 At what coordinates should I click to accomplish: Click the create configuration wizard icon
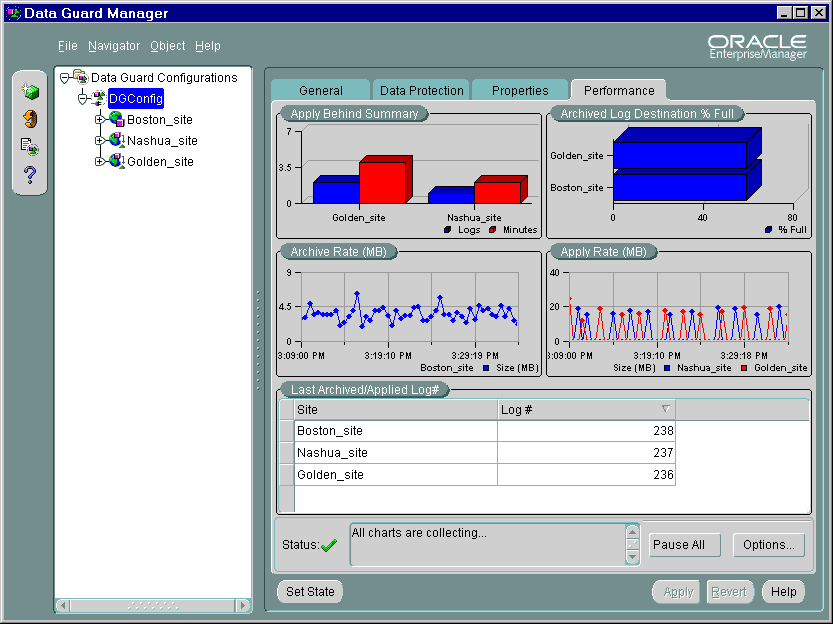click(30, 92)
